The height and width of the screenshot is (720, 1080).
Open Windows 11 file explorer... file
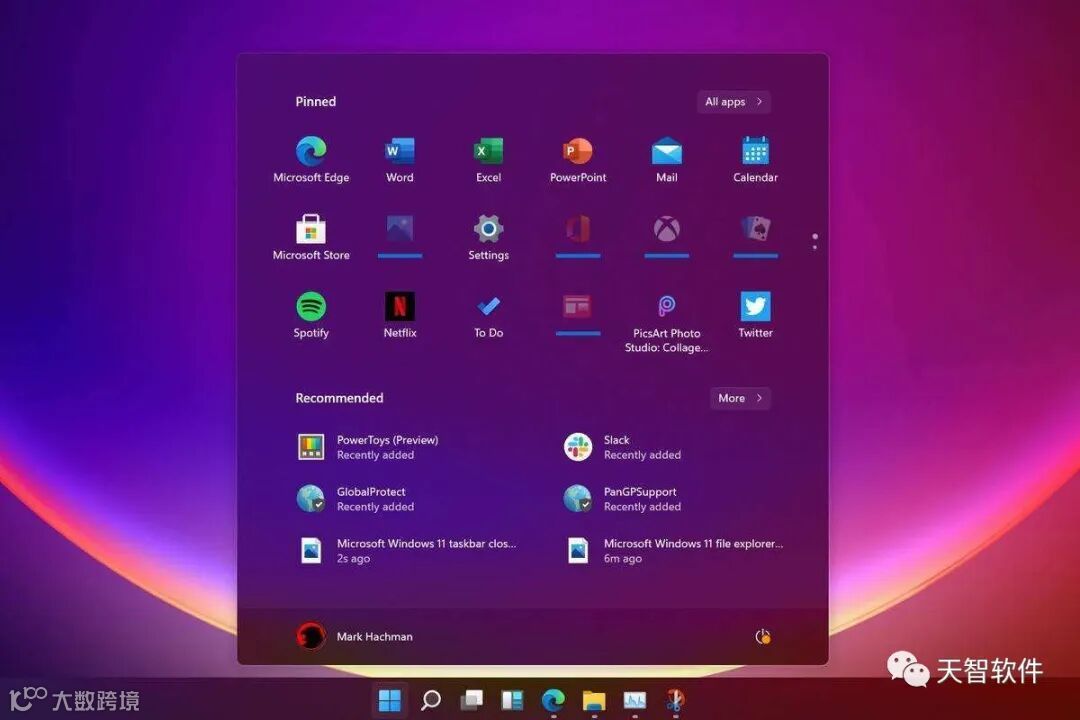click(x=674, y=551)
